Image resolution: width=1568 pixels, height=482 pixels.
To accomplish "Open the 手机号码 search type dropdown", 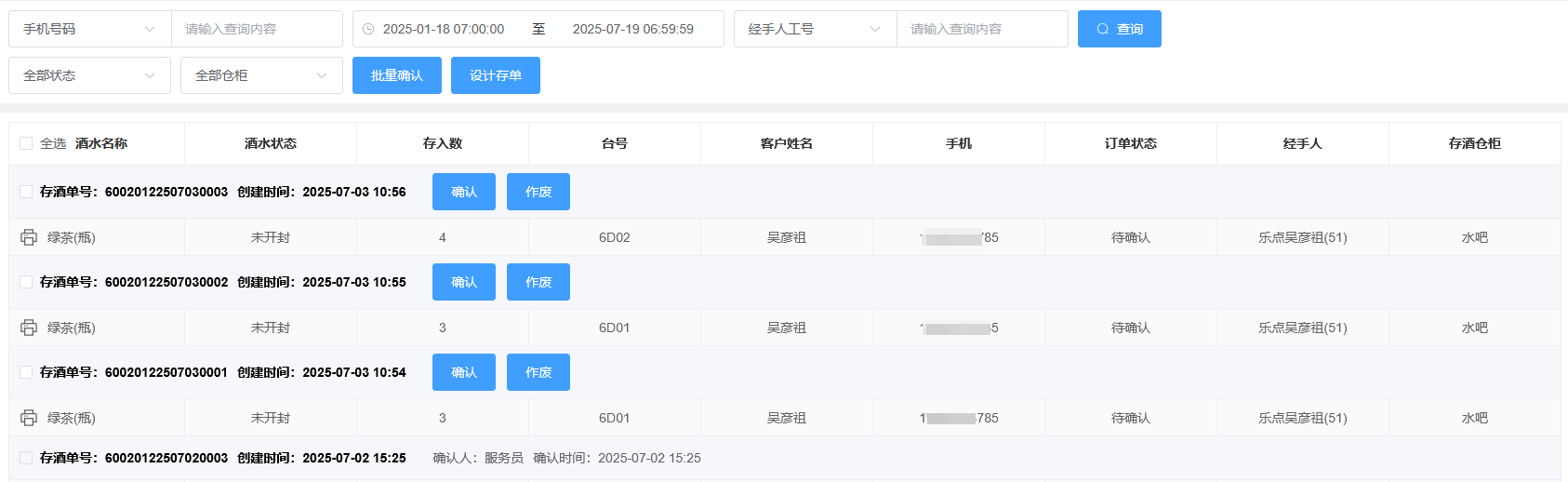I will (89, 29).
